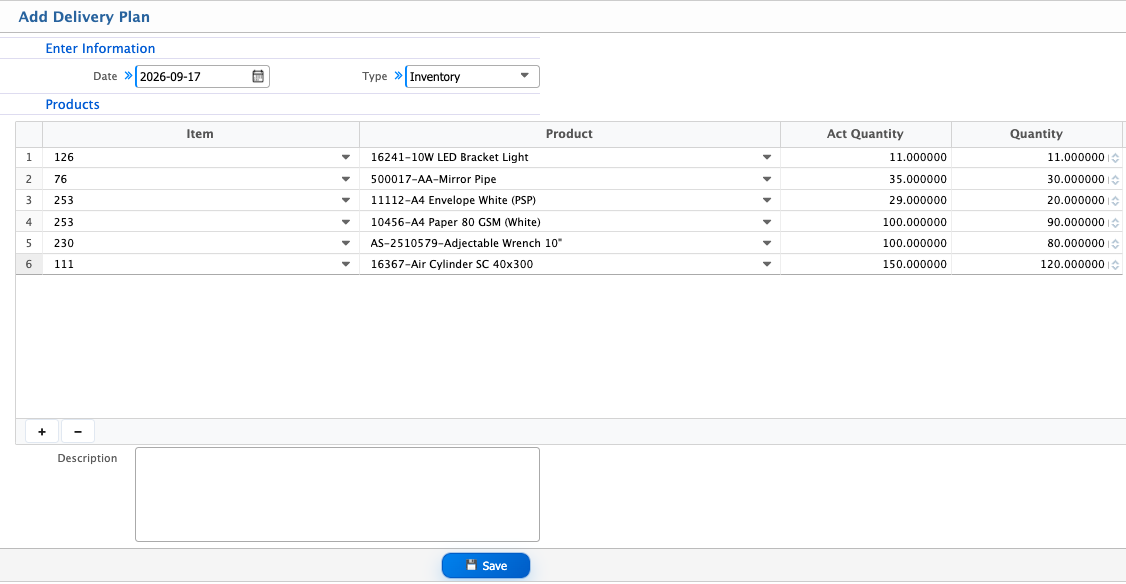Click quantity stepper for 11.000000 row
The height and width of the screenshot is (584, 1126).
click(x=1115, y=158)
